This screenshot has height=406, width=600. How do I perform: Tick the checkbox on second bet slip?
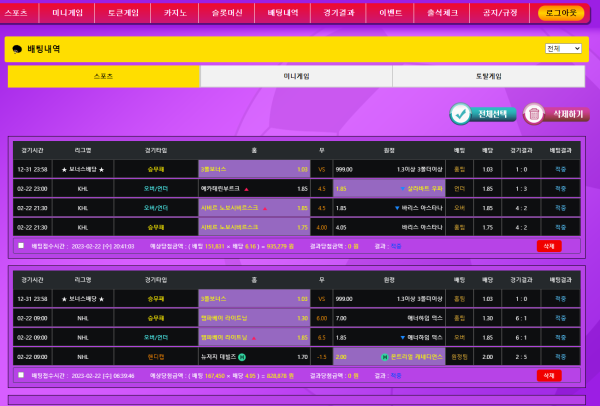(21, 375)
